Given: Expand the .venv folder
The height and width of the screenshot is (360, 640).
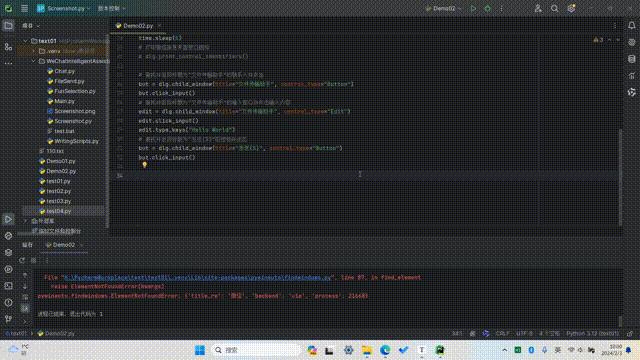Looking at the screenshot, I should tap(33, 51).
